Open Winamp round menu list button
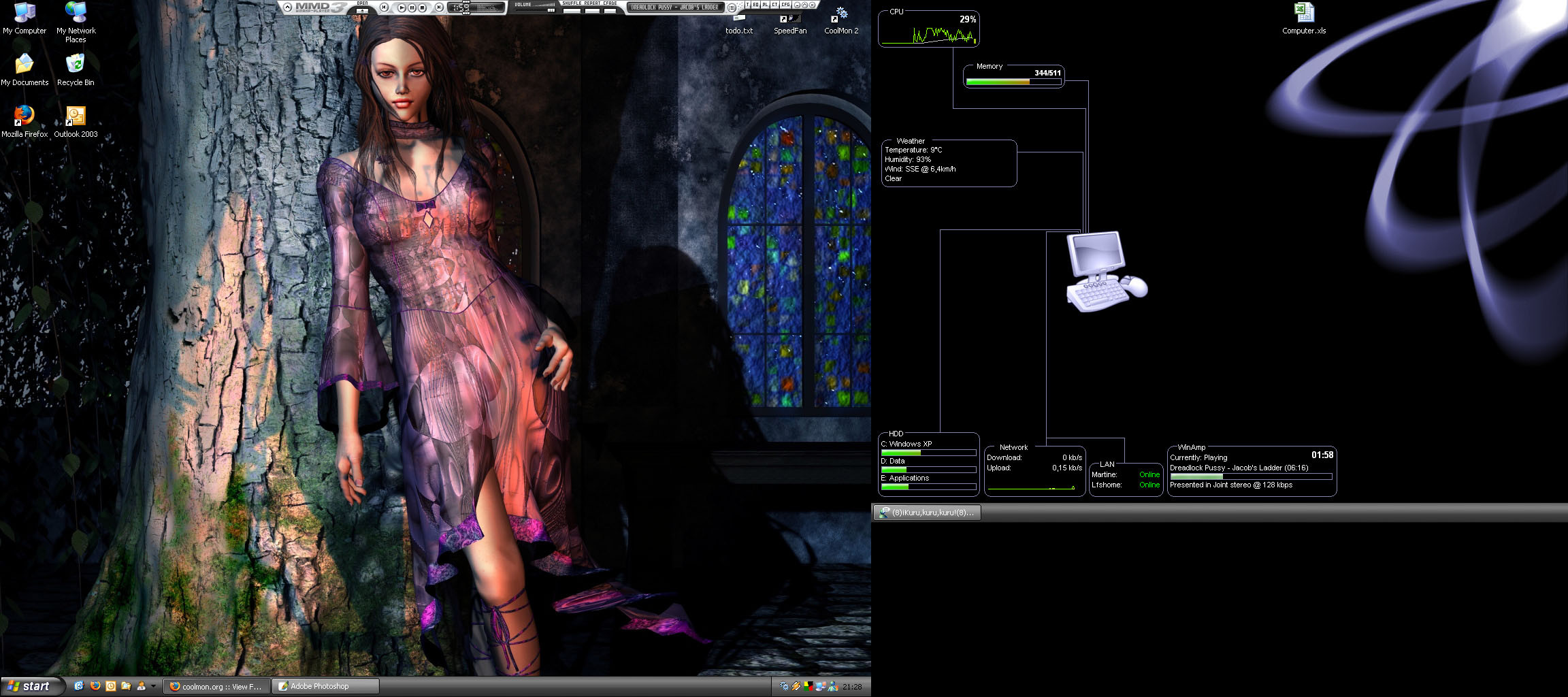The height and width of the screenshot is (697, 1568). [732, 7]
